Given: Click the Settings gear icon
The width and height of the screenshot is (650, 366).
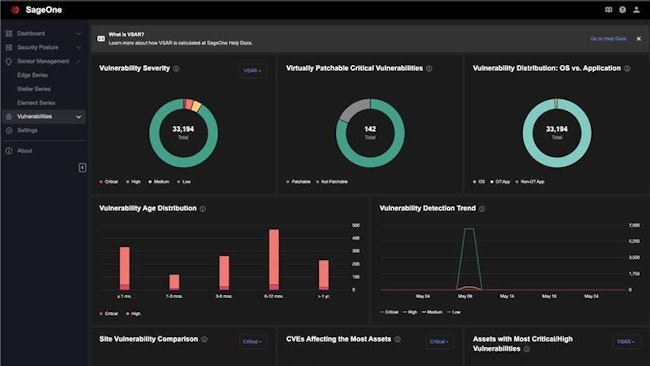Looking at the screenshot, I should point(9,131).
